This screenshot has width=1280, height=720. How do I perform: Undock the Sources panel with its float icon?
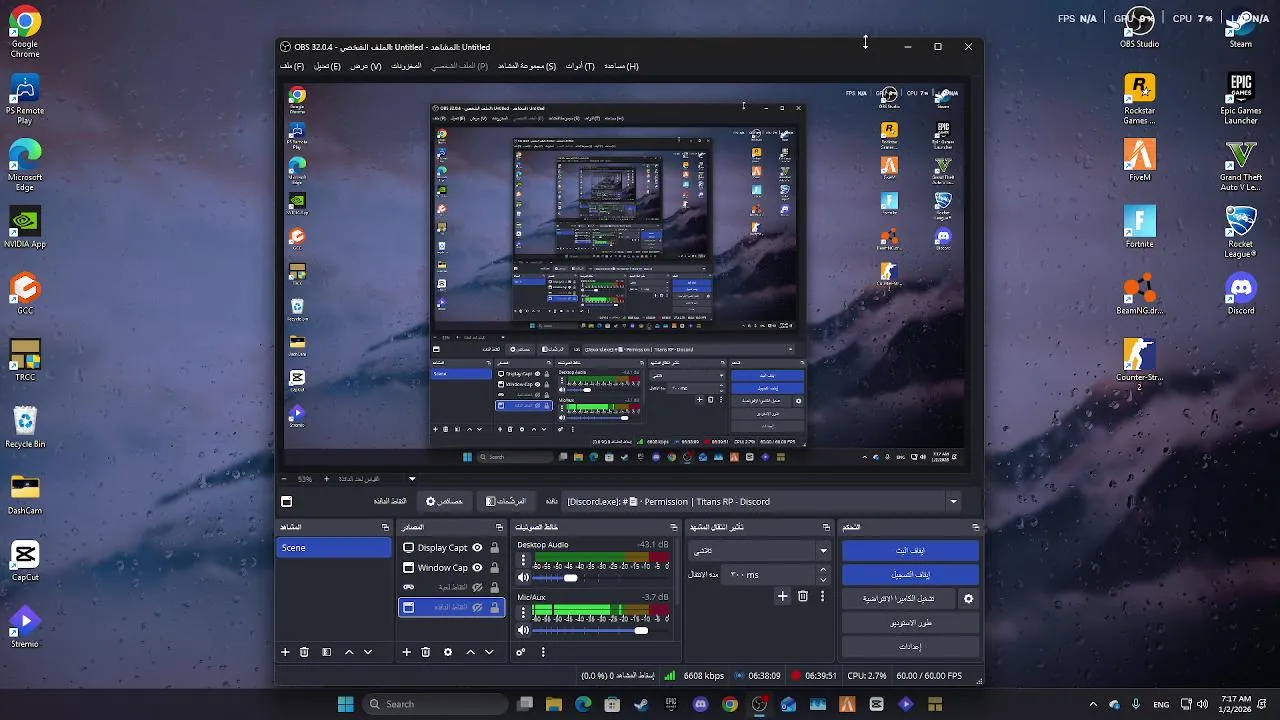coord(499,527)
